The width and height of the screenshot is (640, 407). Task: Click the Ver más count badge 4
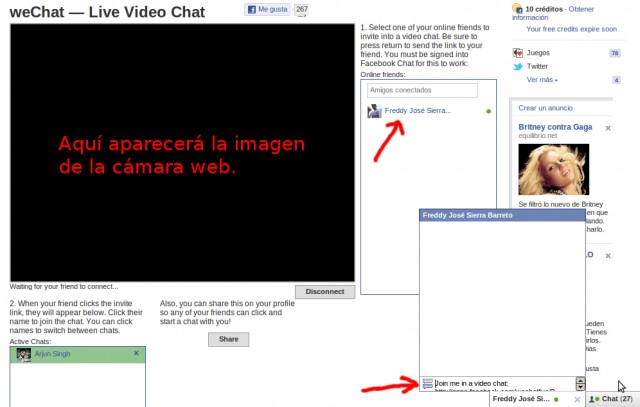tap(616, 80)
